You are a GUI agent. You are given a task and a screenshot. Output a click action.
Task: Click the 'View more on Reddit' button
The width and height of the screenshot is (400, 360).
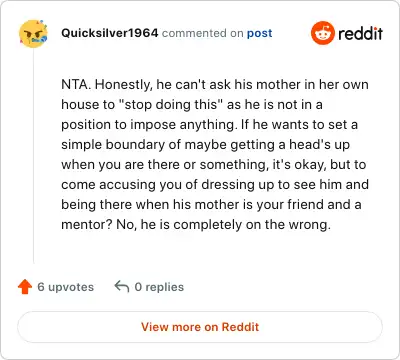tap(200, 327)
